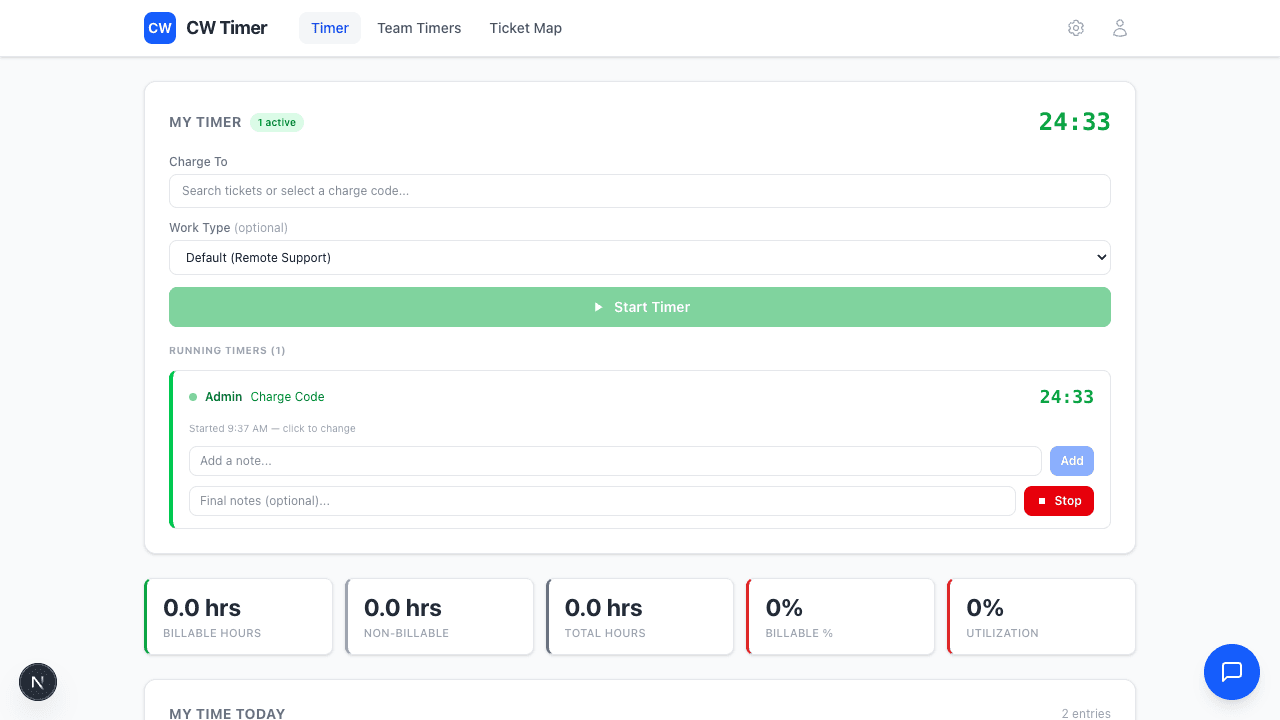Switch to the Timer tab
The width and height of the screenshot is (1280, 720).
(x=329, y=28)
